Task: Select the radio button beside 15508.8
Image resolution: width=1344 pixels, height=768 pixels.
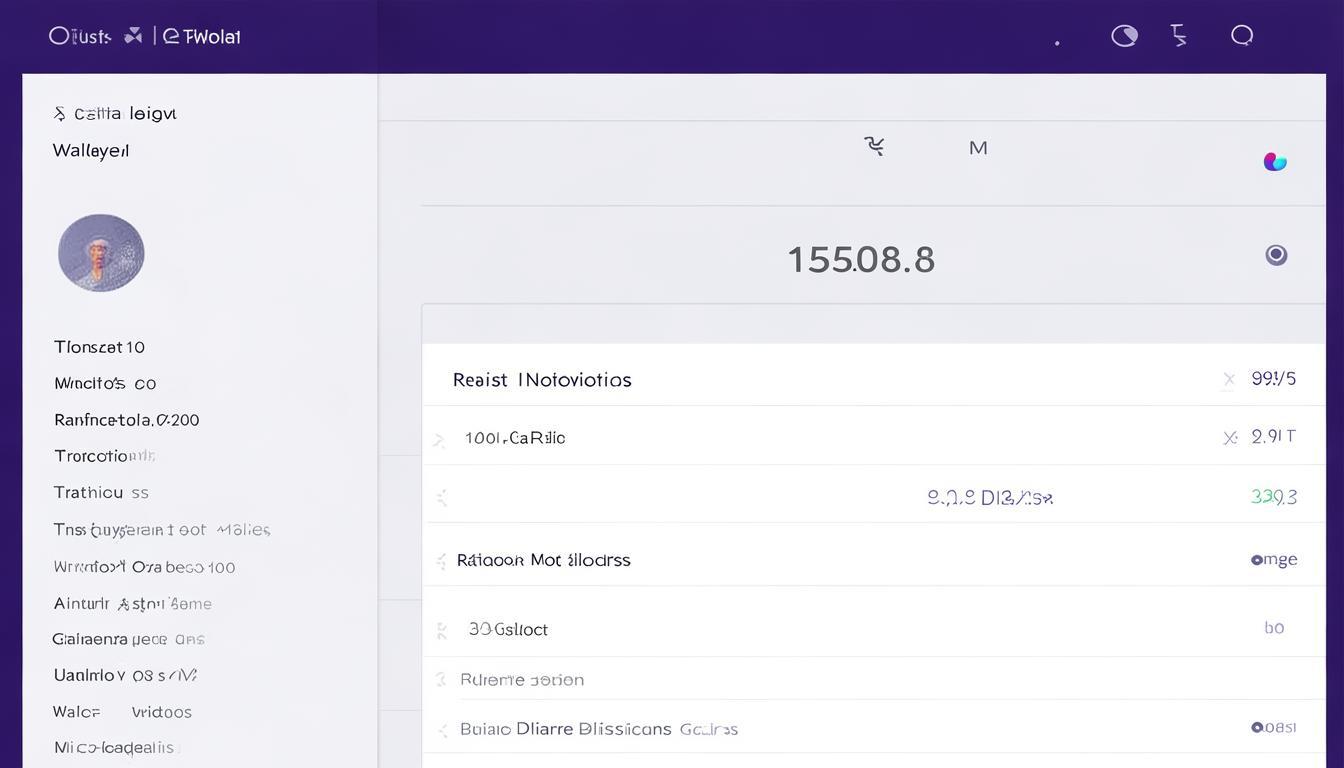Action: (x=1276, y=255)
